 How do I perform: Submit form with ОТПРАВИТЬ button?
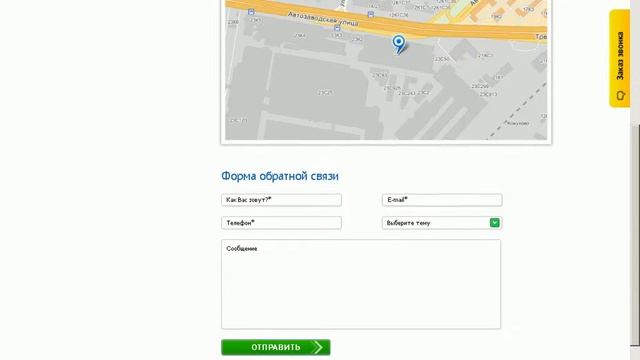[x=276, y=347]
